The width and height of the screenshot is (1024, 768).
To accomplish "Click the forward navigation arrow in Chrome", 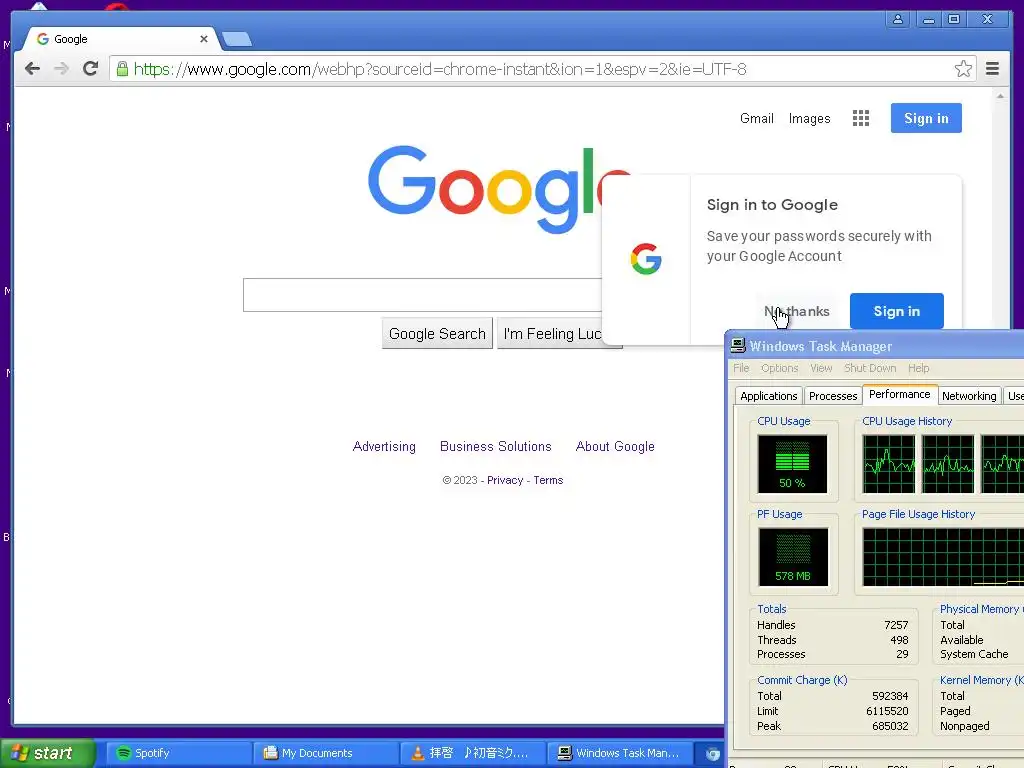I will tap(61, 69).
